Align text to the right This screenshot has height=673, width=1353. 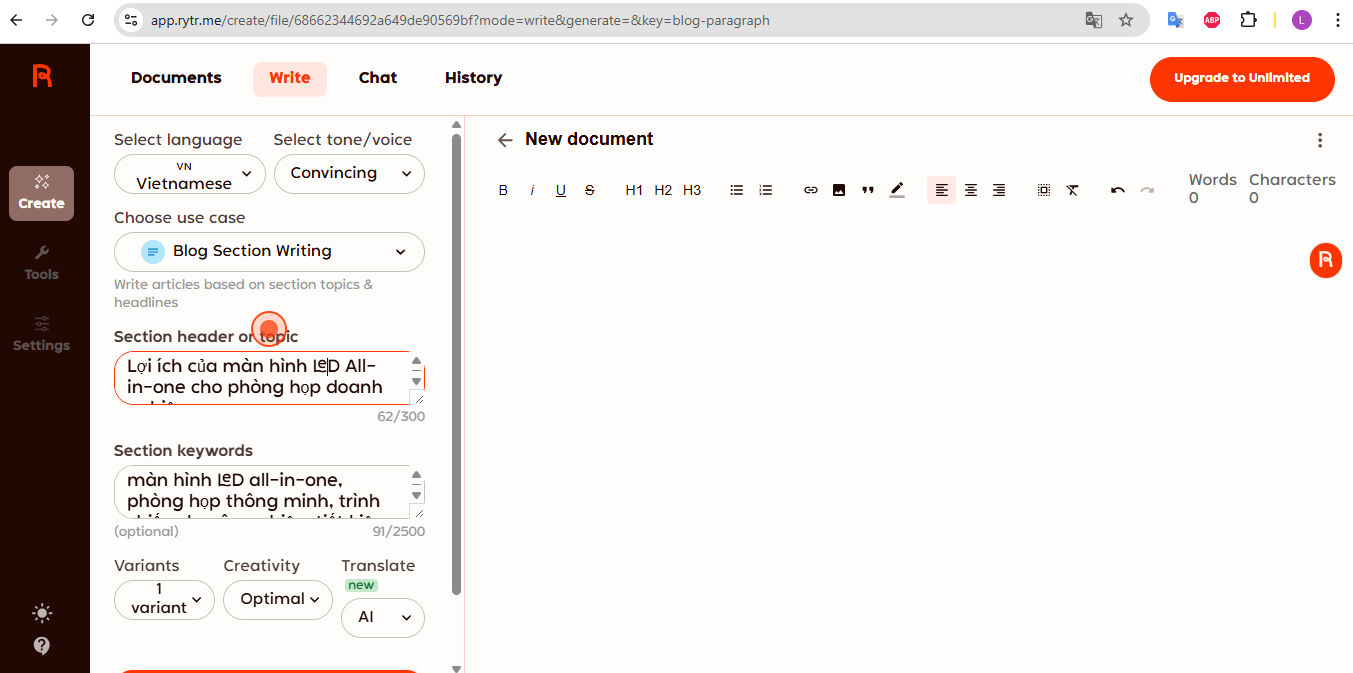coord(999,190)
